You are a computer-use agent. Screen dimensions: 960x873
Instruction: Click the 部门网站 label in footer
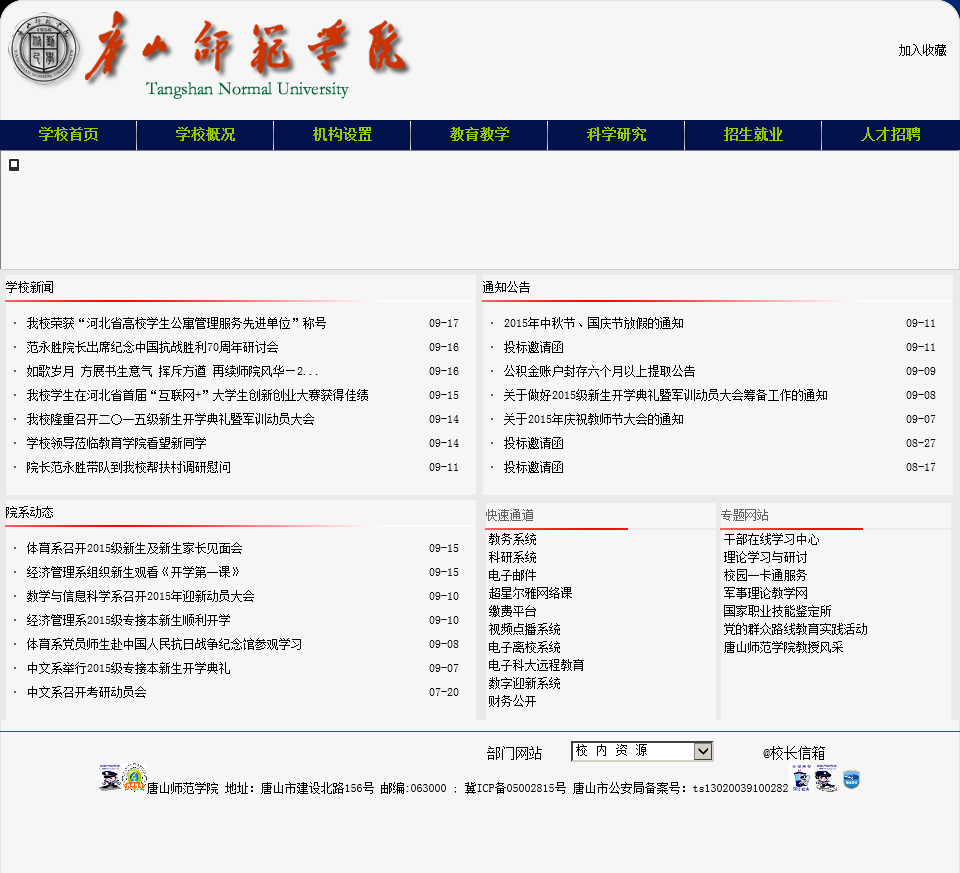coord(514,754)
